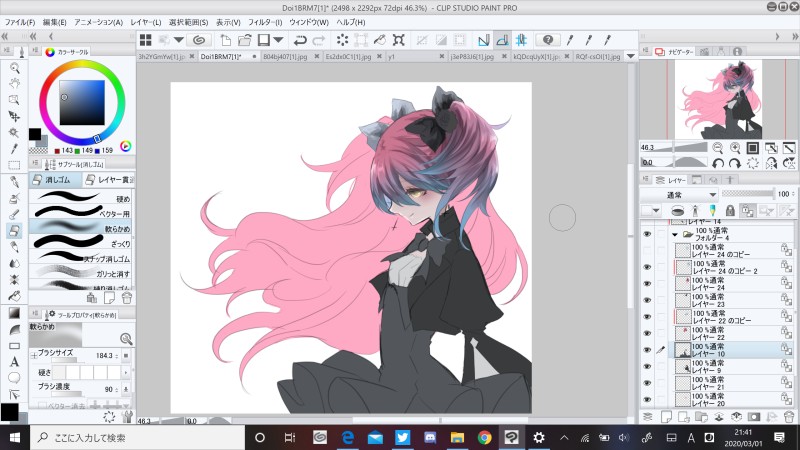The image size is (800, 450).
Task: Open レイヤー(L) menu
Action: [x=146, y=22]
